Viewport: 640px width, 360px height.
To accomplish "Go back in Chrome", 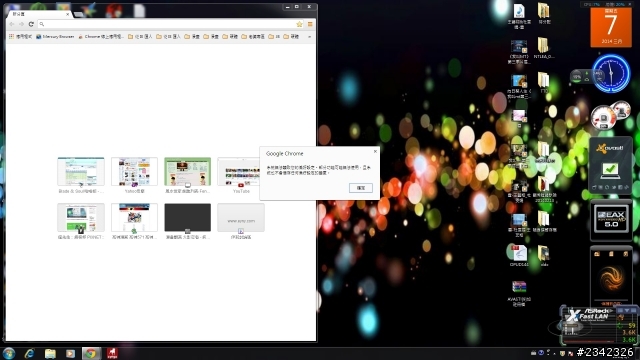I will [11, 24].
